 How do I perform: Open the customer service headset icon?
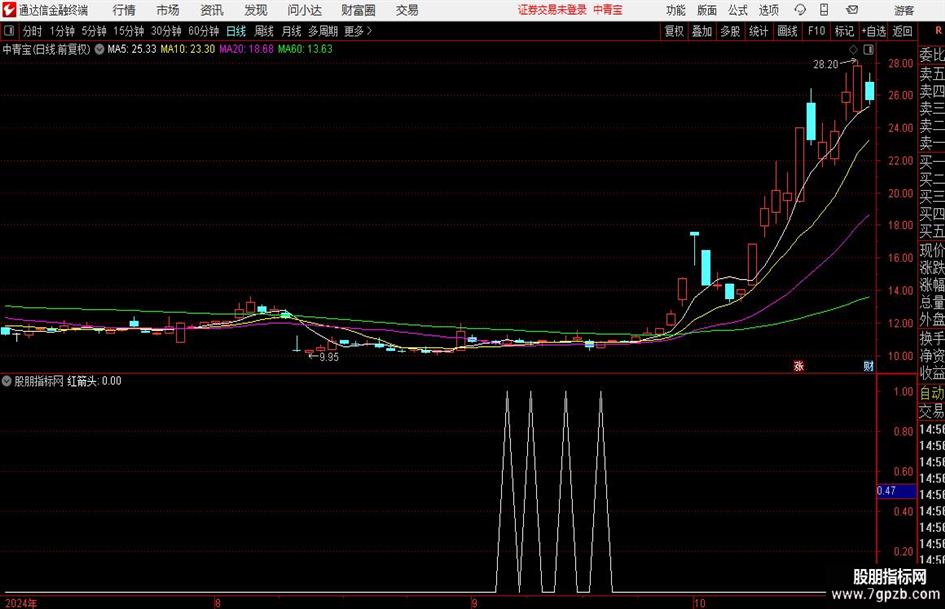click(800, 10)
